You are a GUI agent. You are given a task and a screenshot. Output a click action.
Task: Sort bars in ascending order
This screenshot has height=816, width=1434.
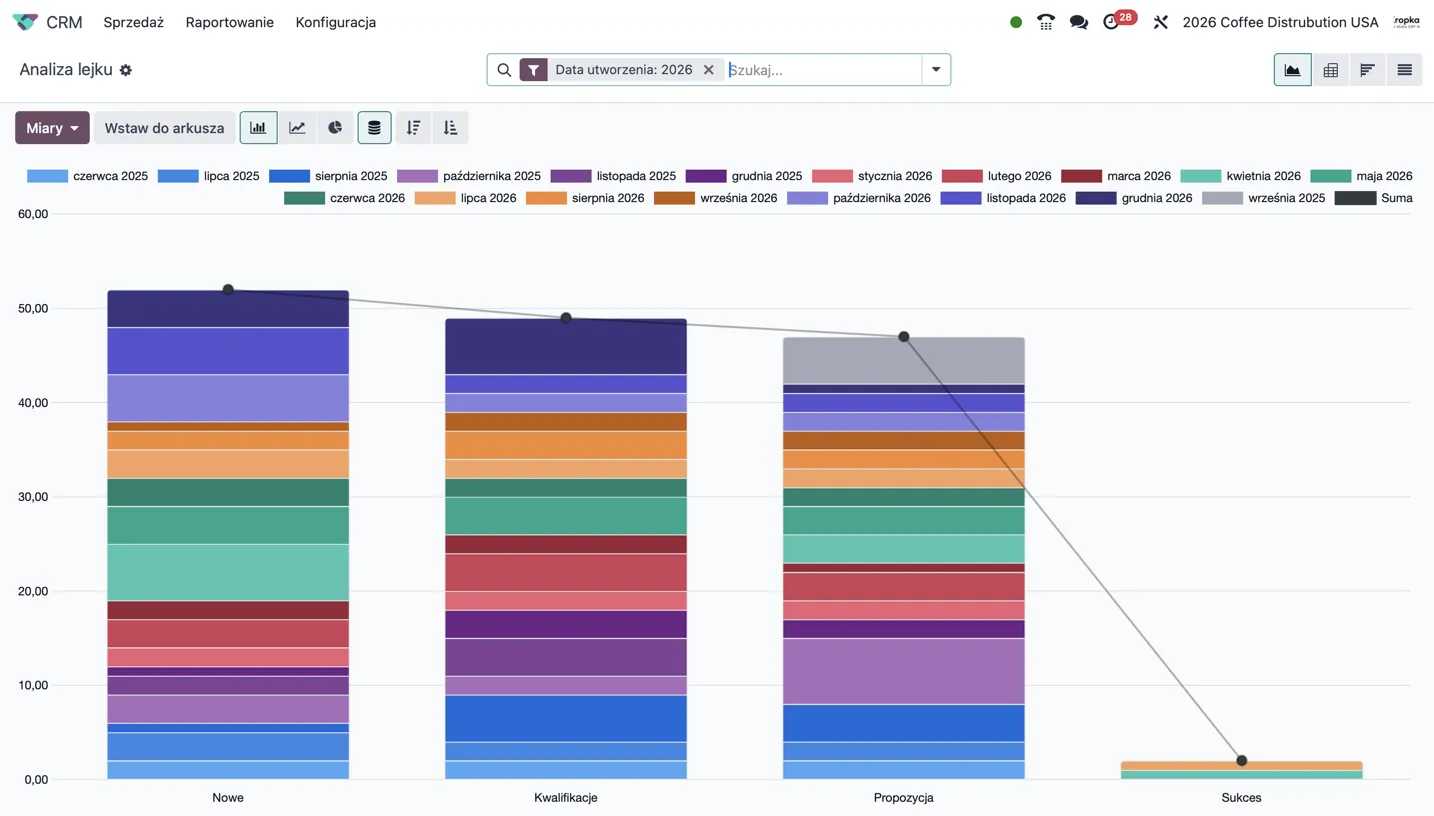450,128
